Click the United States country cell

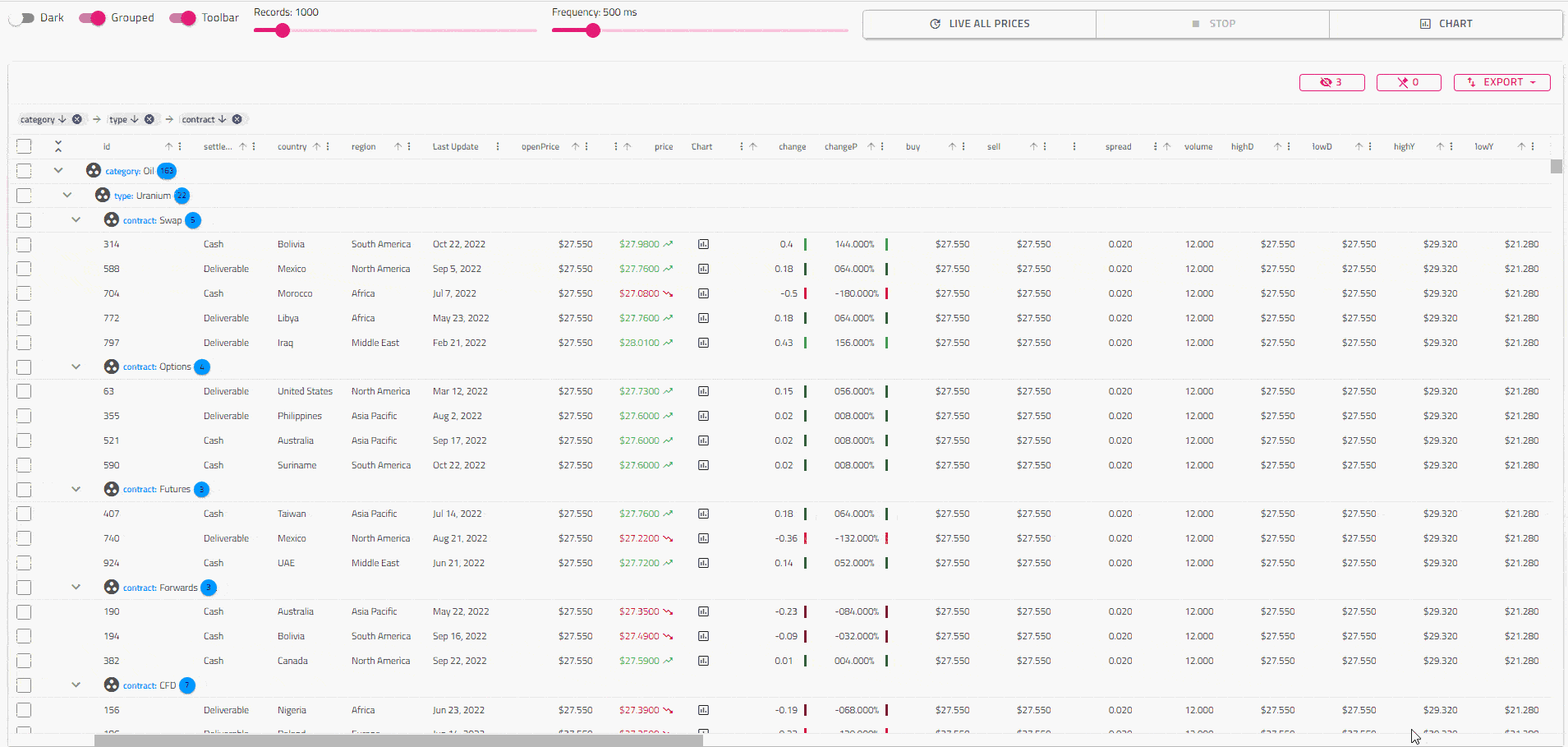305,391
